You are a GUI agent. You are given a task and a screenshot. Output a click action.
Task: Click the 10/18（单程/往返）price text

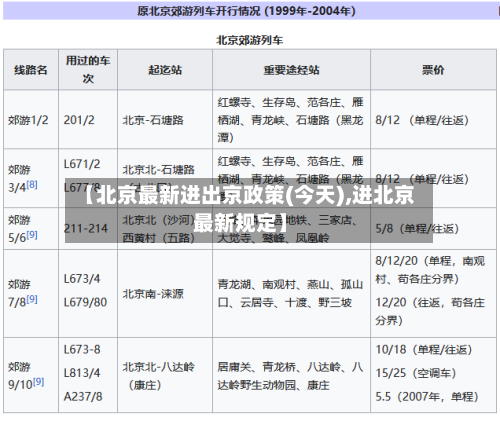[x=424, y=349]
